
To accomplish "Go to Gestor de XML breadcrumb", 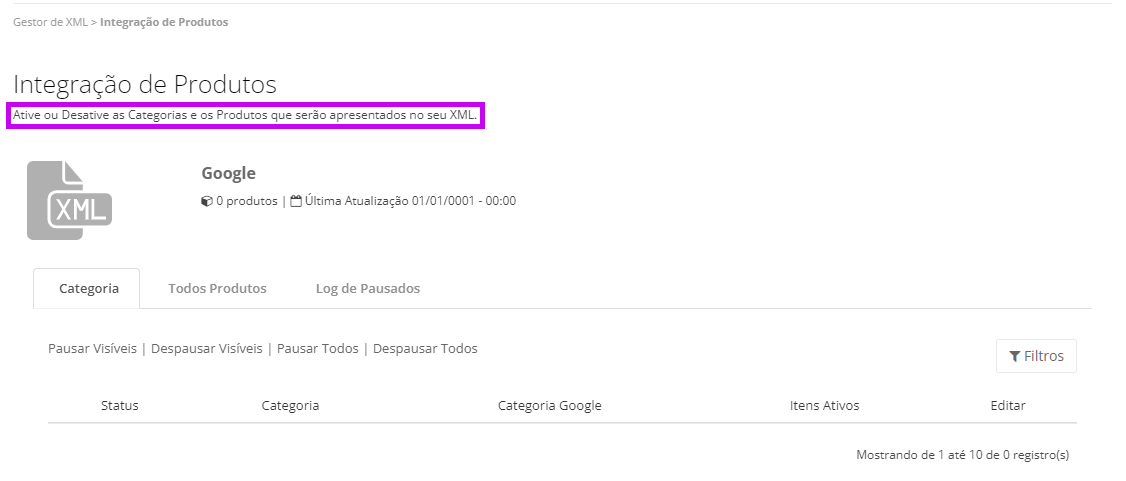I will tap(50, 22).
